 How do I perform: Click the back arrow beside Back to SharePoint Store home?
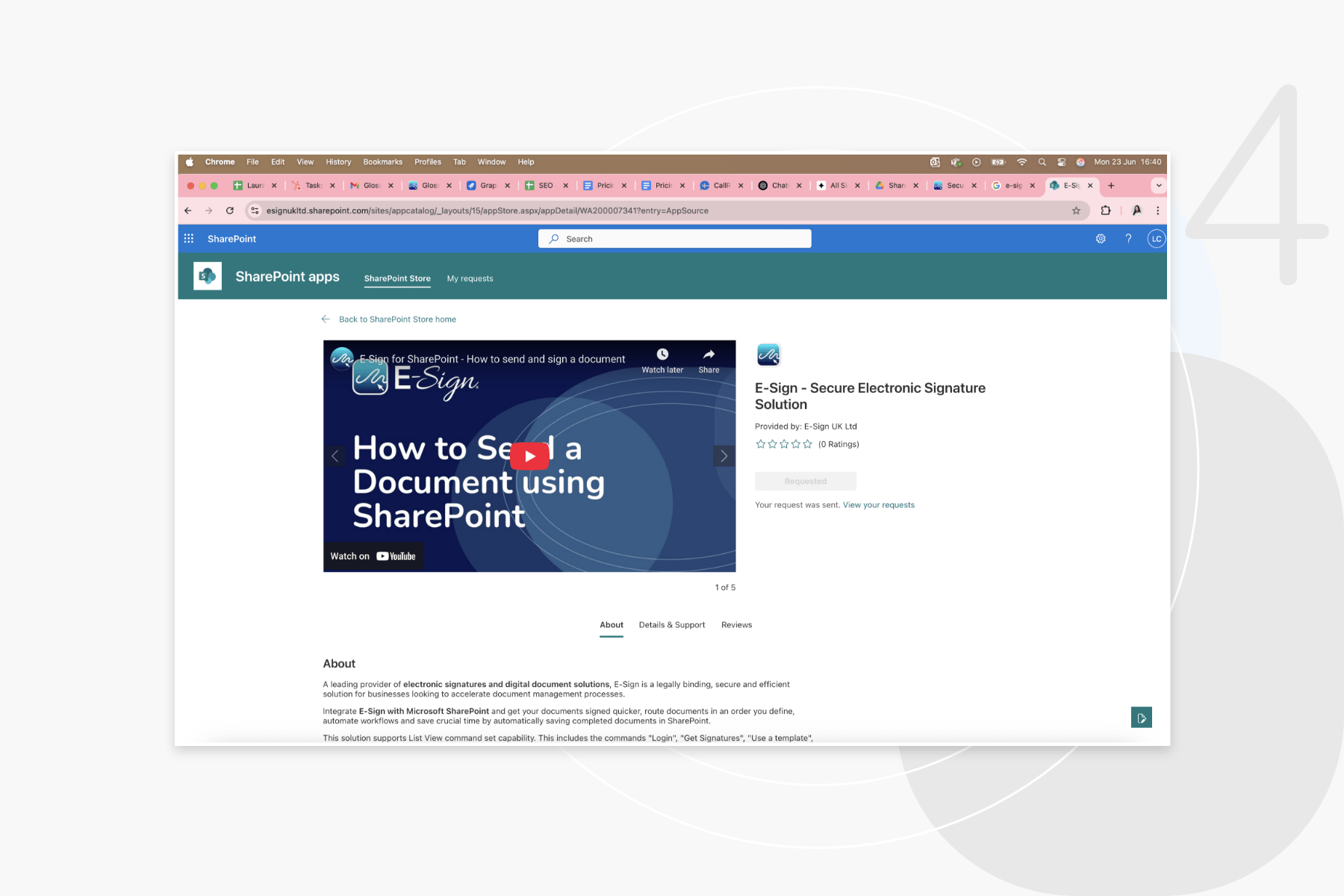[326, 319]
